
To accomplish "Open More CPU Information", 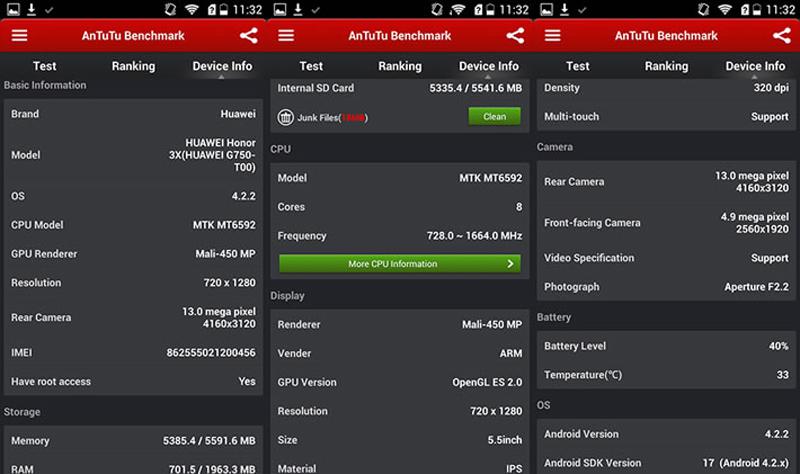I will (x=400, y=264).
